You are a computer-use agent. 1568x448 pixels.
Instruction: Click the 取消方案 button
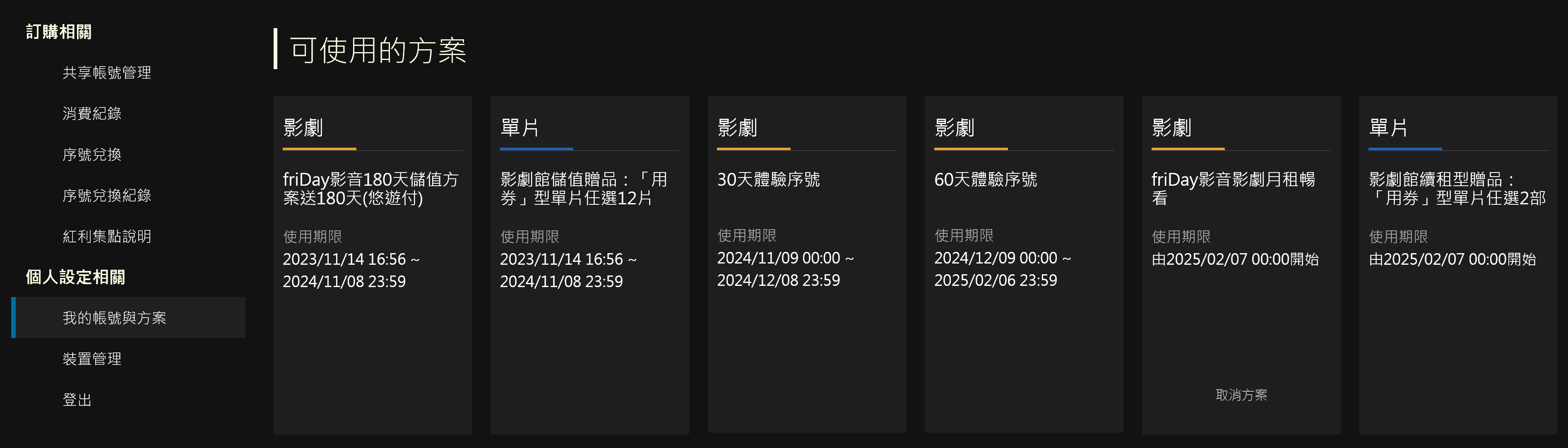(x=1241, y=395)
